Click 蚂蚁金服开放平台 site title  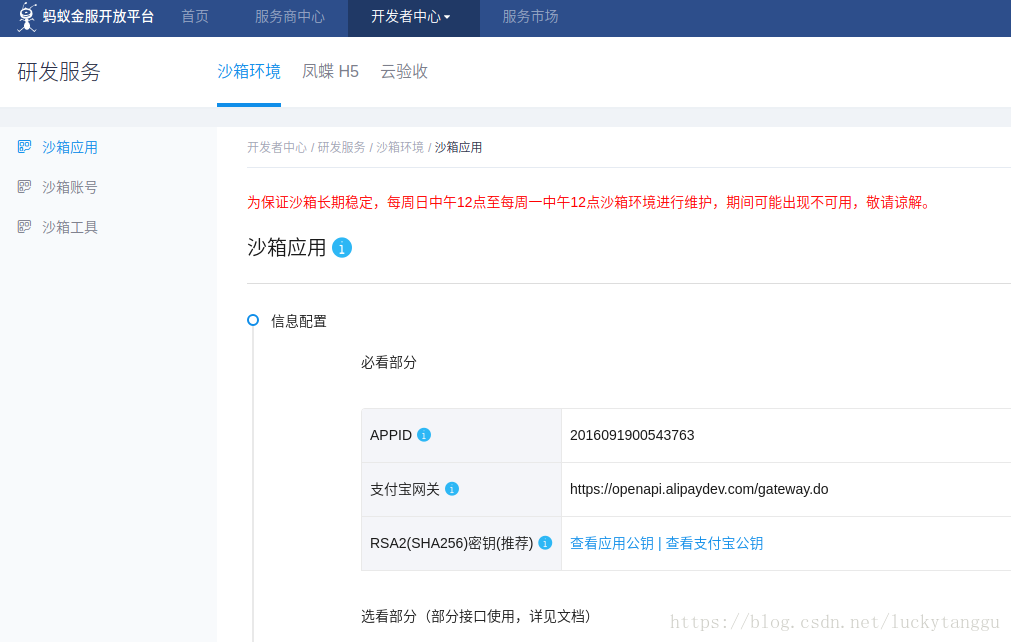click(99, 17)
